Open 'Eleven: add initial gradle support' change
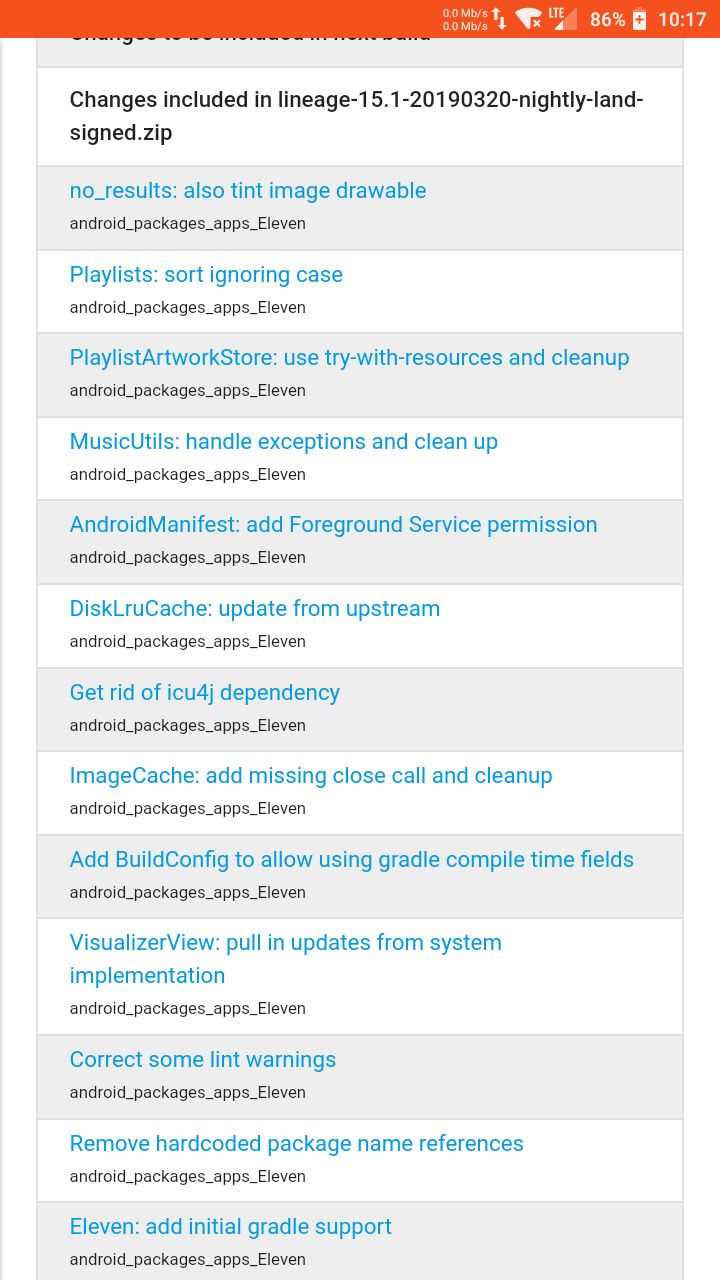Screen dimensions: 720x1280 point(231,1227)
